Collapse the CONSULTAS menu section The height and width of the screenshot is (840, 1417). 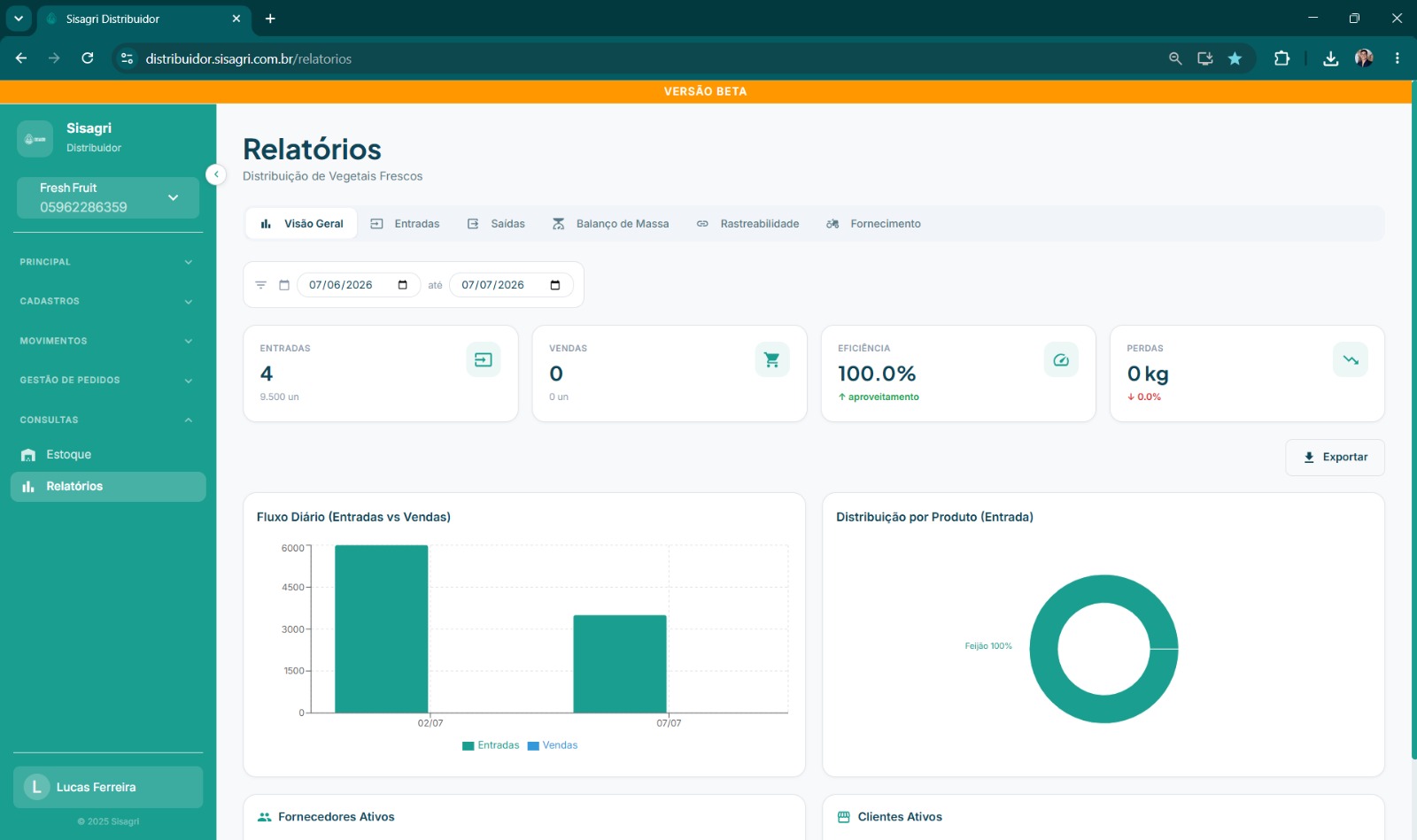[x=107, y=420]
